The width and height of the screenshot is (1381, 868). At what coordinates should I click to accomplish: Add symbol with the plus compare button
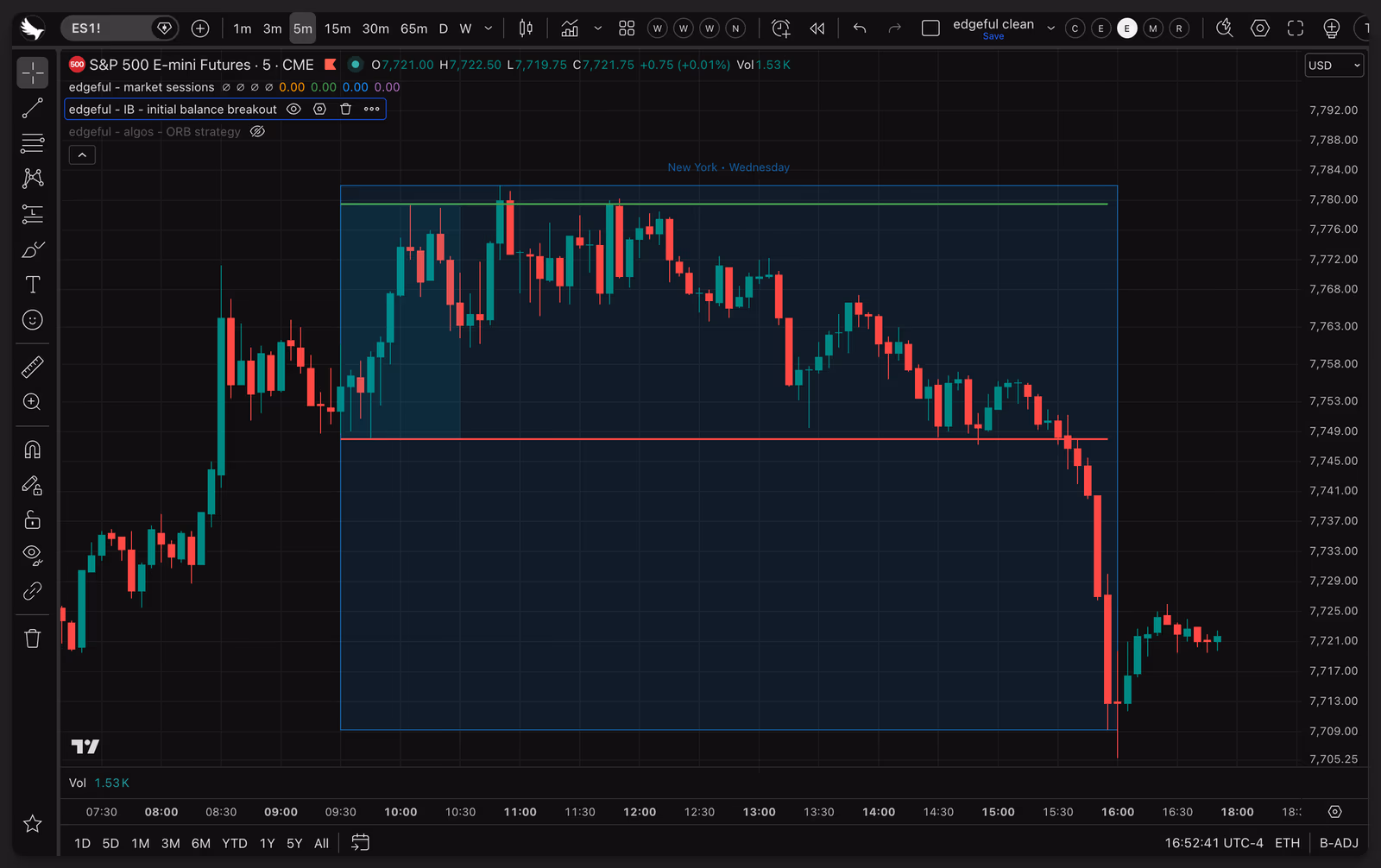coord(200,28)
